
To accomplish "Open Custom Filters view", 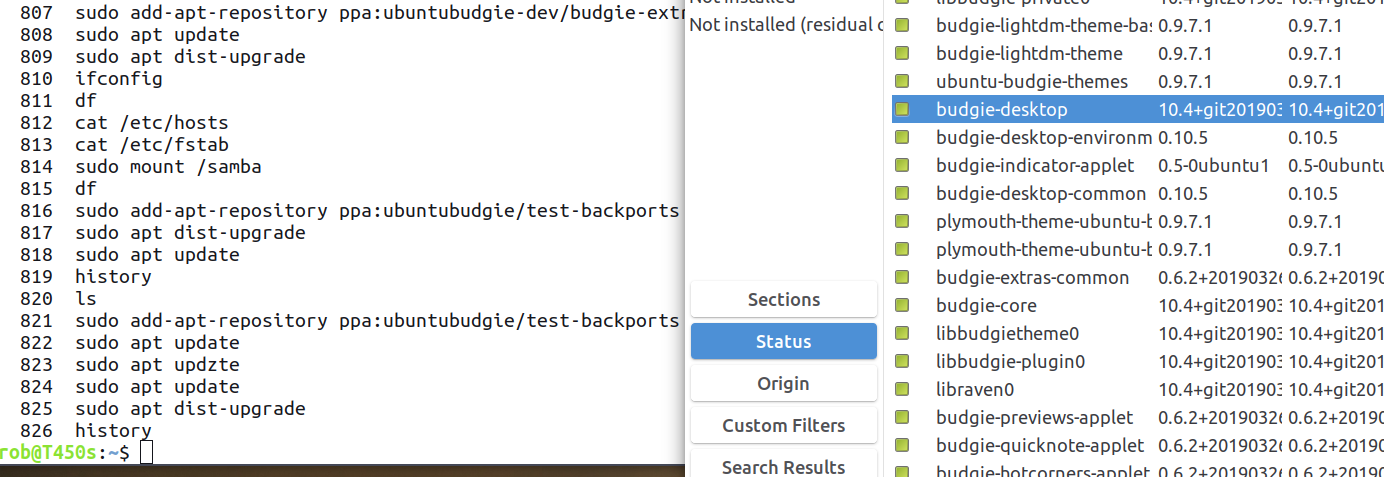I will (784, 425).
